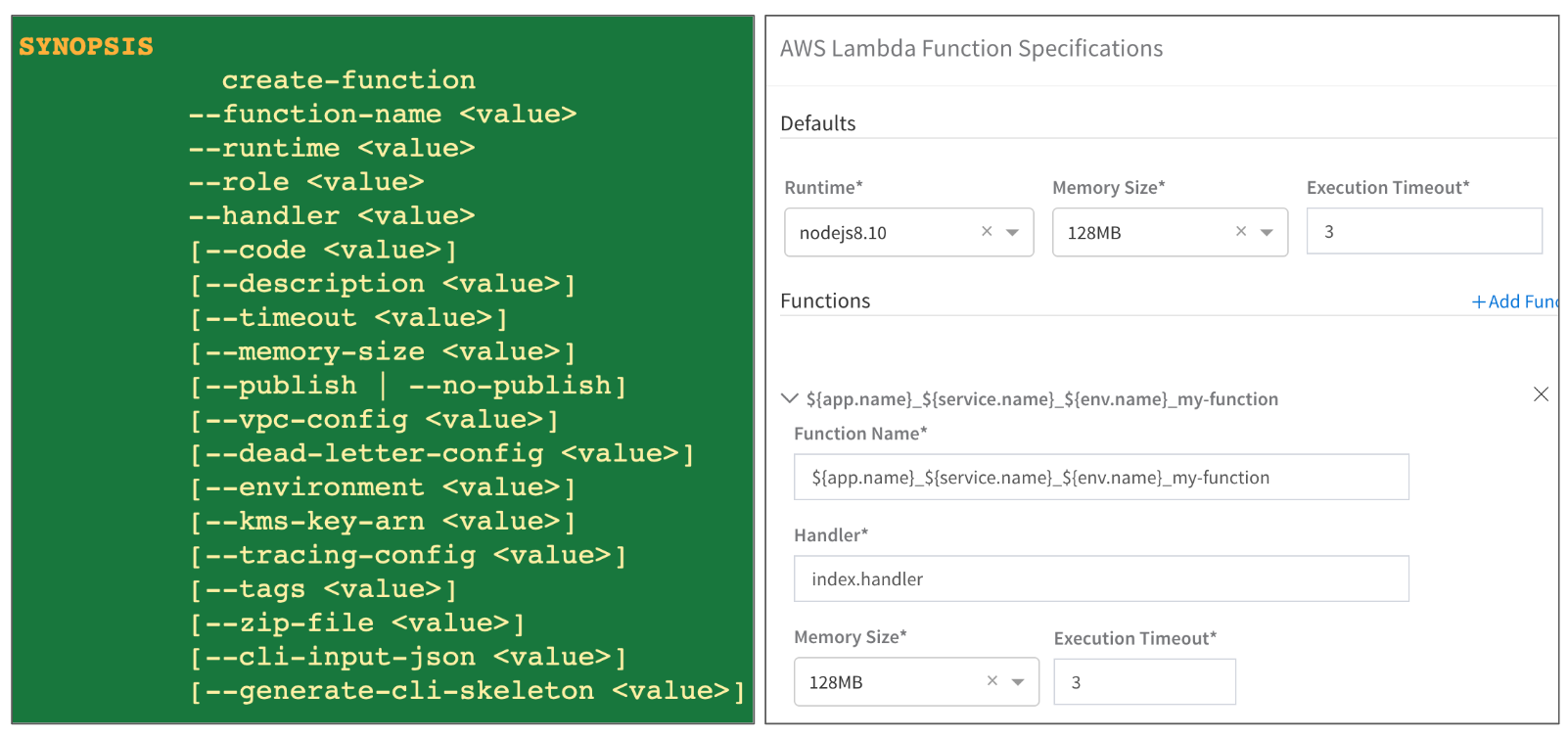The width and height of the screenshot is (1568, 738).
Task: Click the --publish | --no-publish line
Action: click(408, 385)
